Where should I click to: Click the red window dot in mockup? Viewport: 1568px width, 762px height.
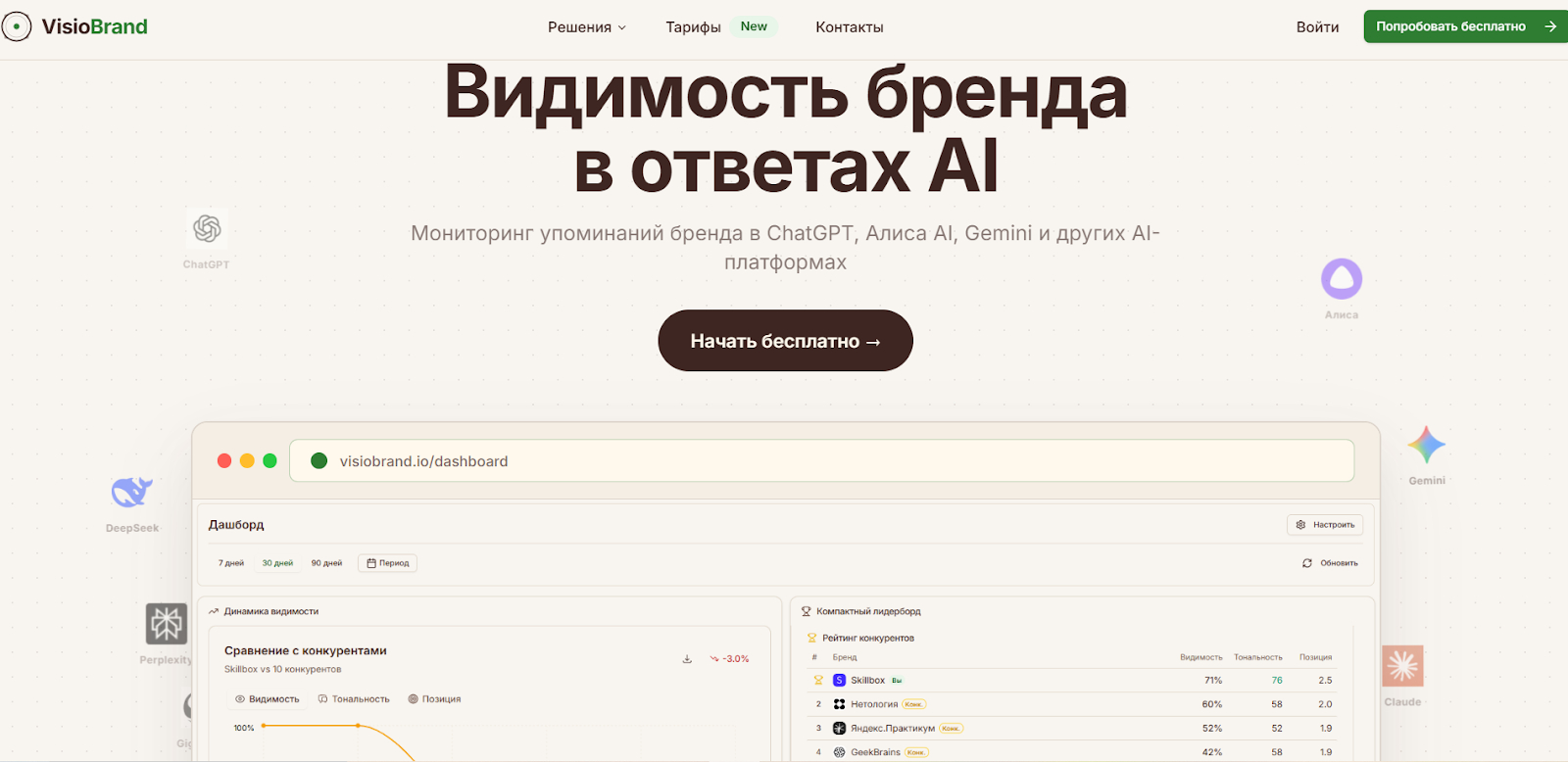[x=224, y=461]
